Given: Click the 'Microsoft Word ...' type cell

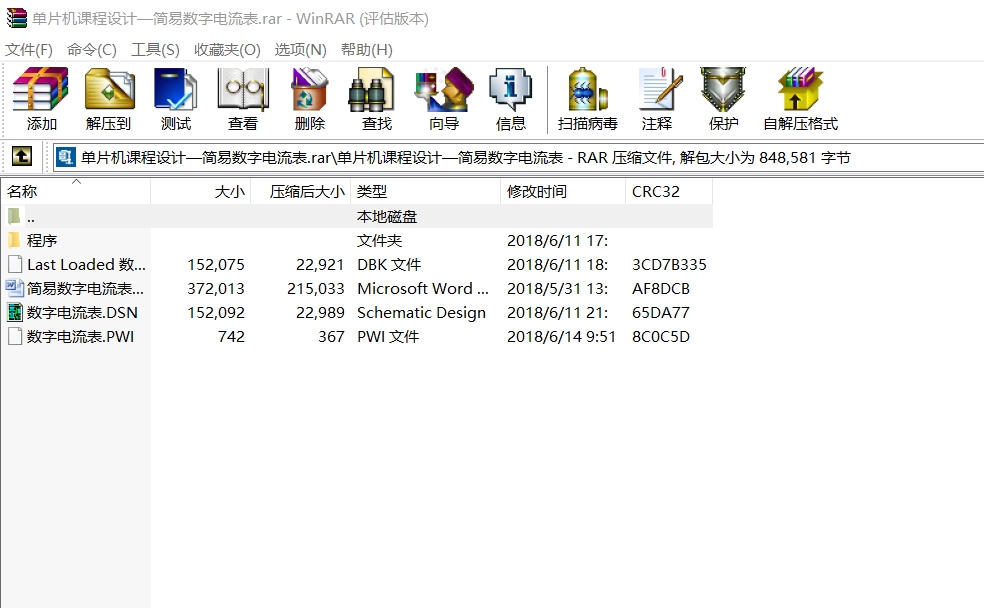Looking at the screenshot, I should [423, 288].
